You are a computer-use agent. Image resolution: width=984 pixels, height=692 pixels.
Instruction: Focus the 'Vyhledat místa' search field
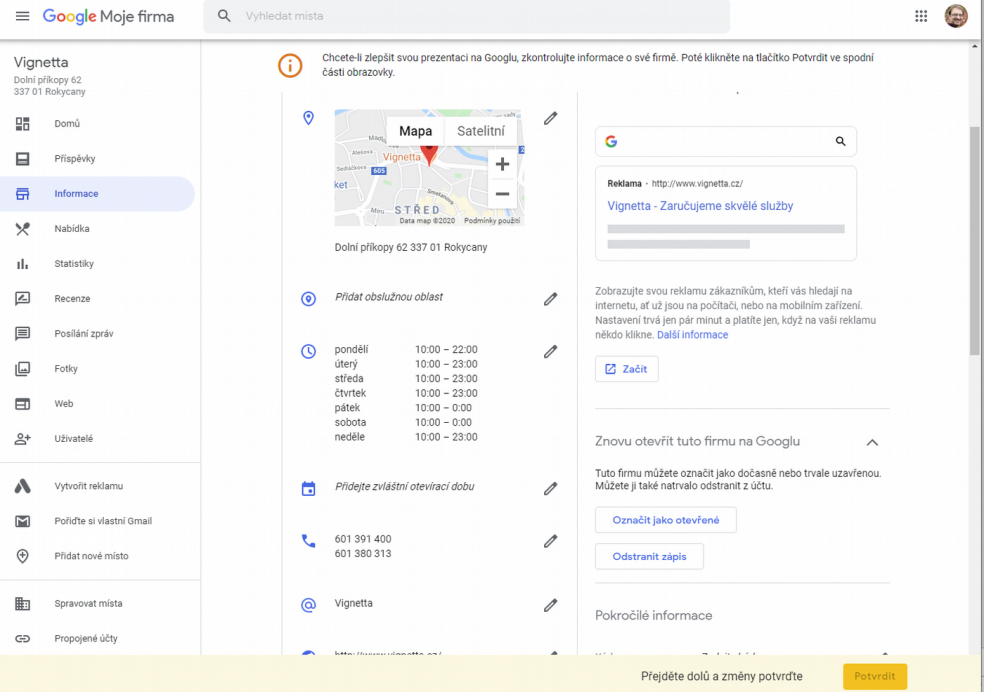pos(466,16)
